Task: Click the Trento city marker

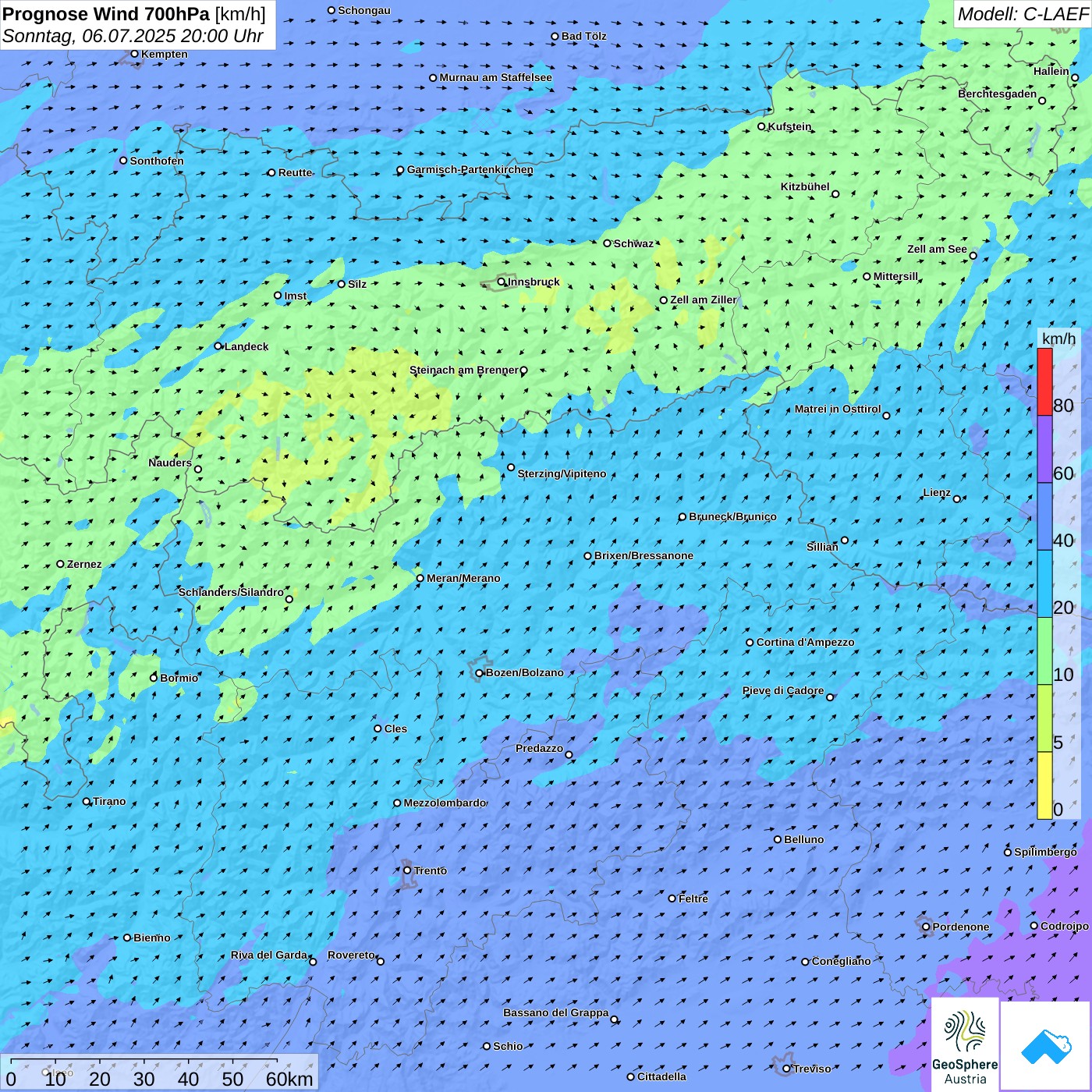Action: tap(407, 870)
